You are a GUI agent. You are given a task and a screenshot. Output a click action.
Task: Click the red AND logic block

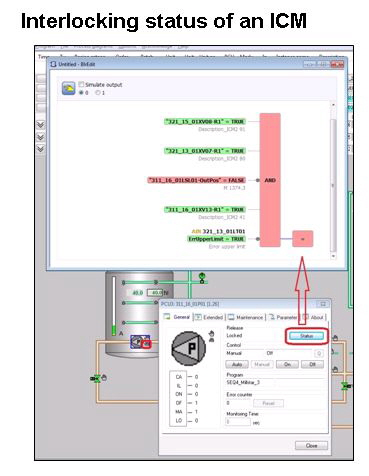coord(270,180)
